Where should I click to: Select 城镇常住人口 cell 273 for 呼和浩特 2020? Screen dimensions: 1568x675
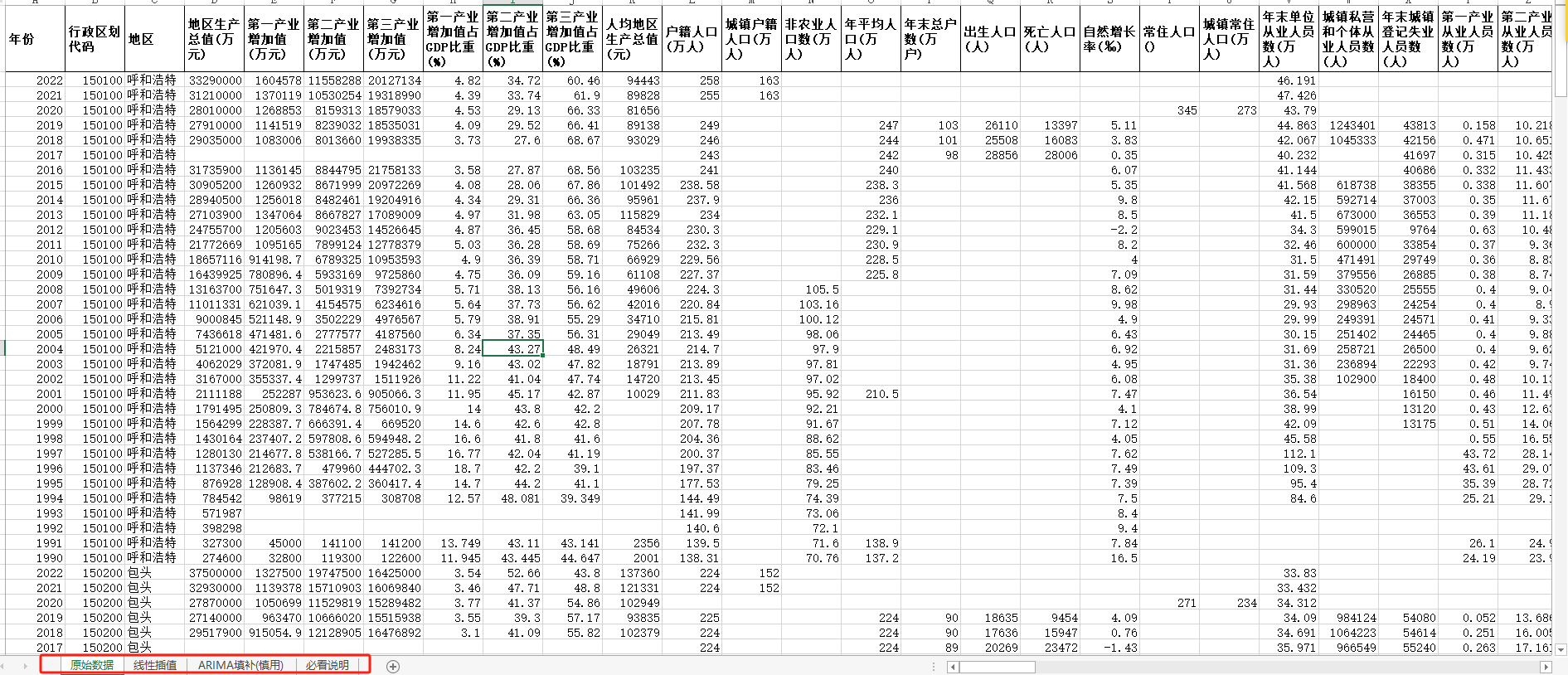click(1229, 110)
